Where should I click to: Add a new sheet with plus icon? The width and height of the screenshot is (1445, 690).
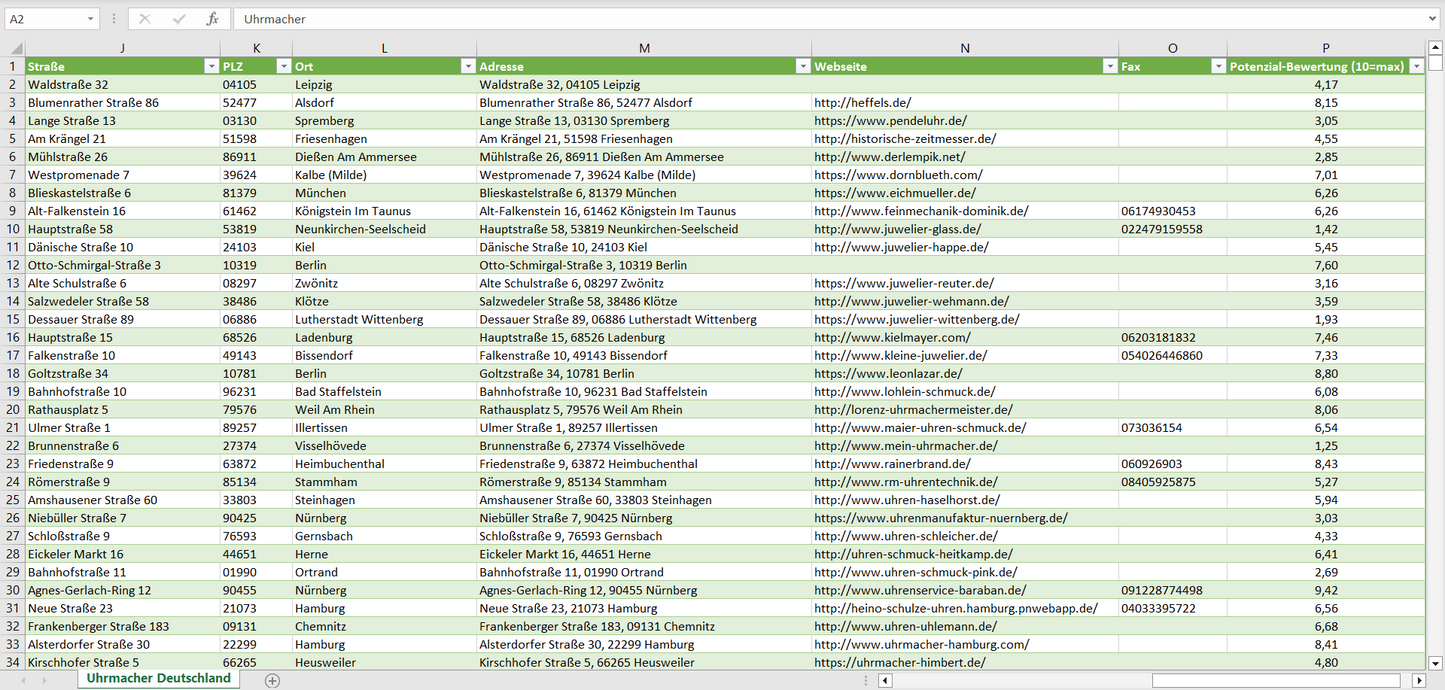point(272,680)
